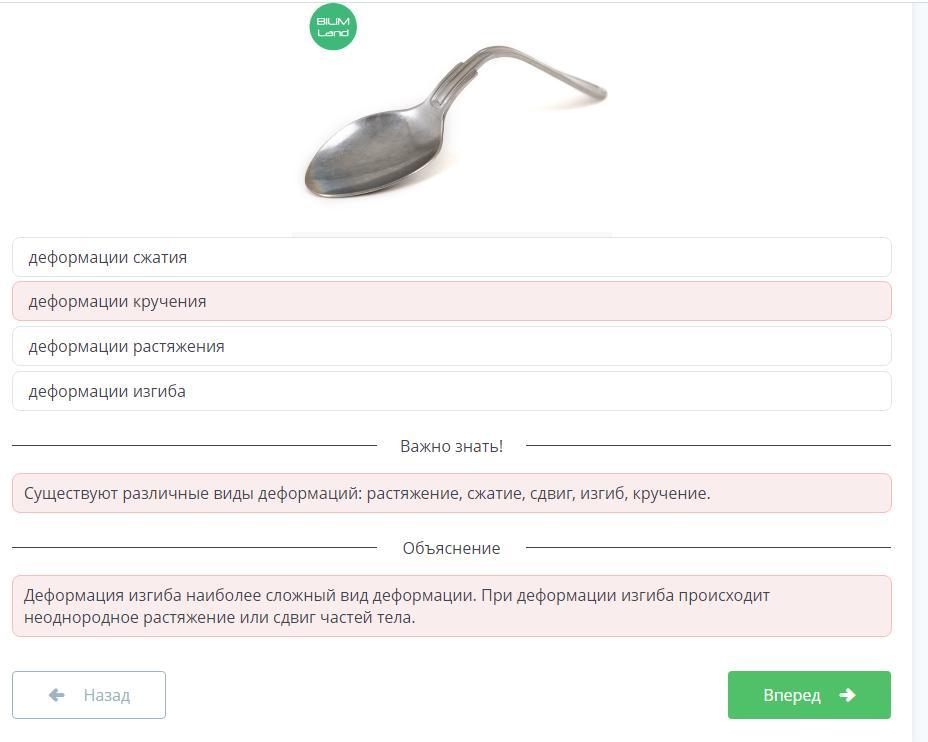Go back with the Назад button

pos(89,695)
